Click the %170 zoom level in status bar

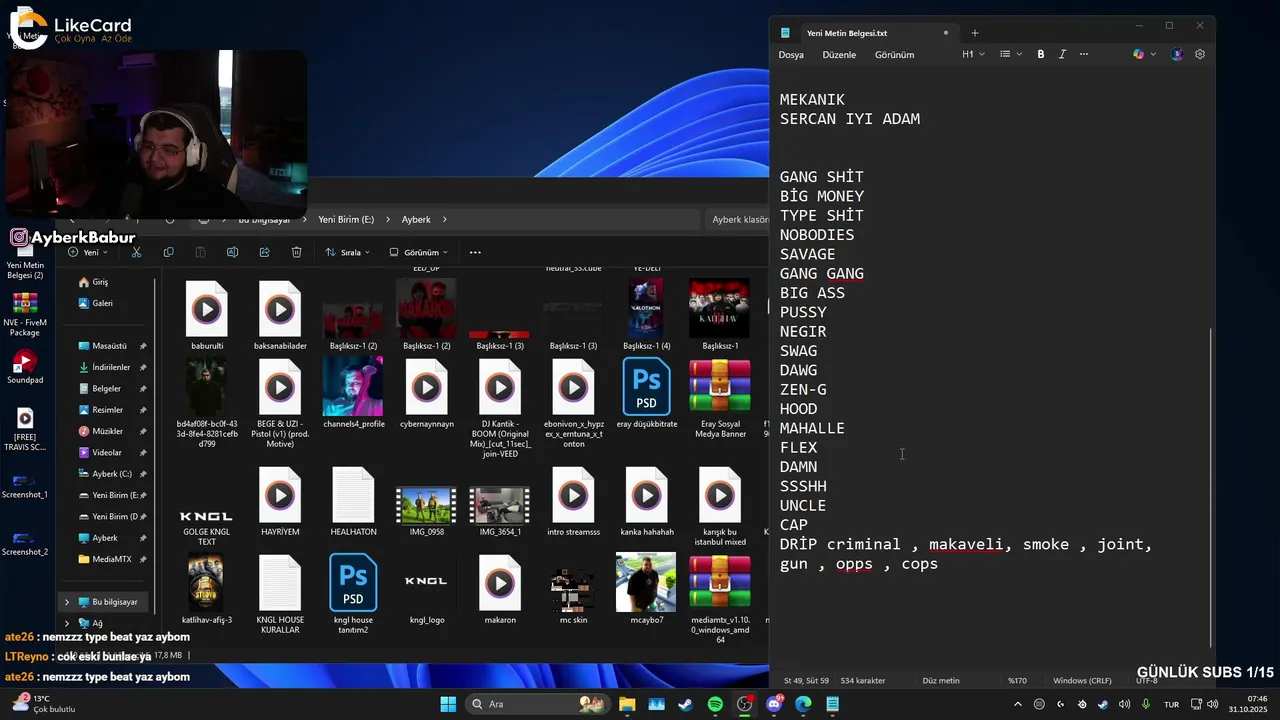click(1017, 681)
